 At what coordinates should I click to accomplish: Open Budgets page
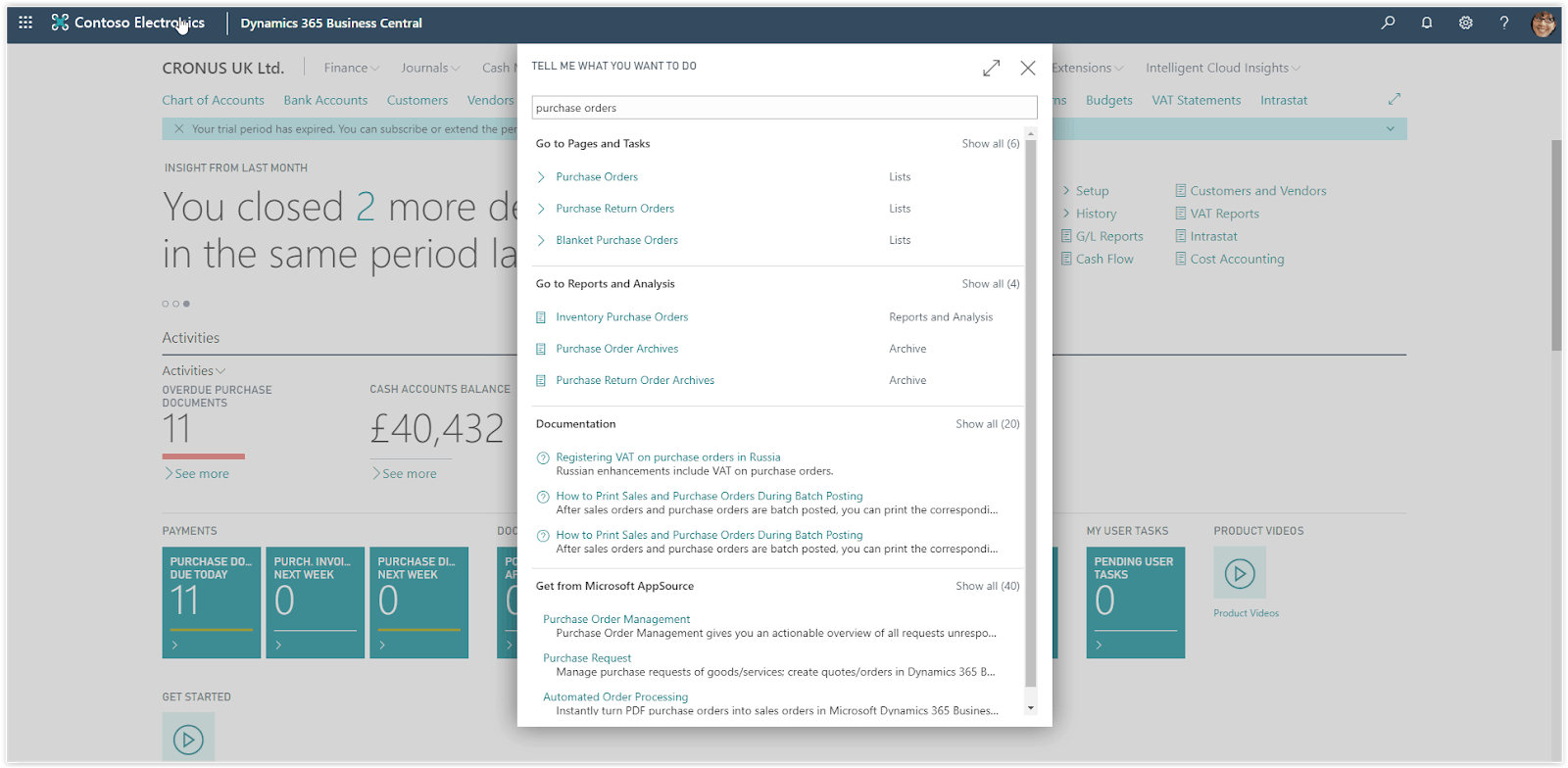1108,100
